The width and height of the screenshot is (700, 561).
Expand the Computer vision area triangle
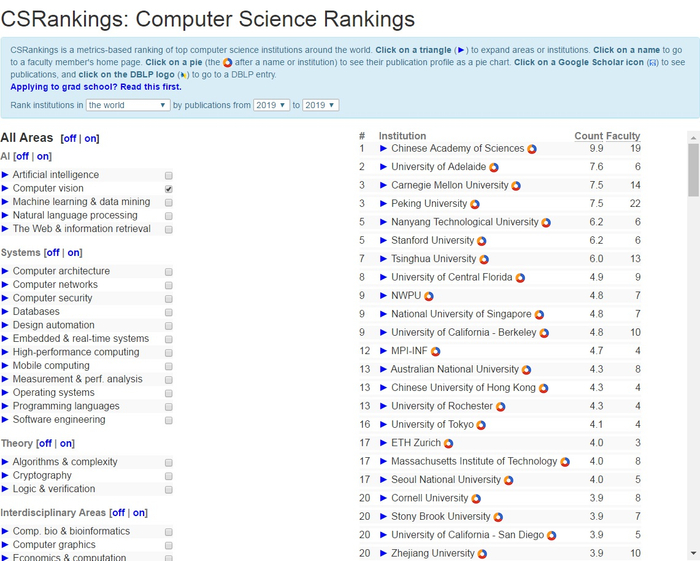coord(5,188)
